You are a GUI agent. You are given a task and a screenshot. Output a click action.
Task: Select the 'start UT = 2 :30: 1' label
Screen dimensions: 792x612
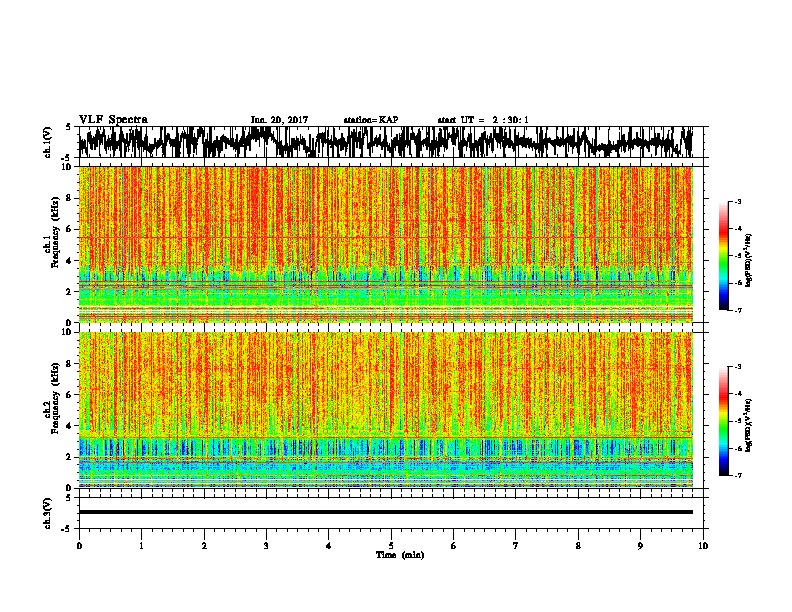coord(483,120)
